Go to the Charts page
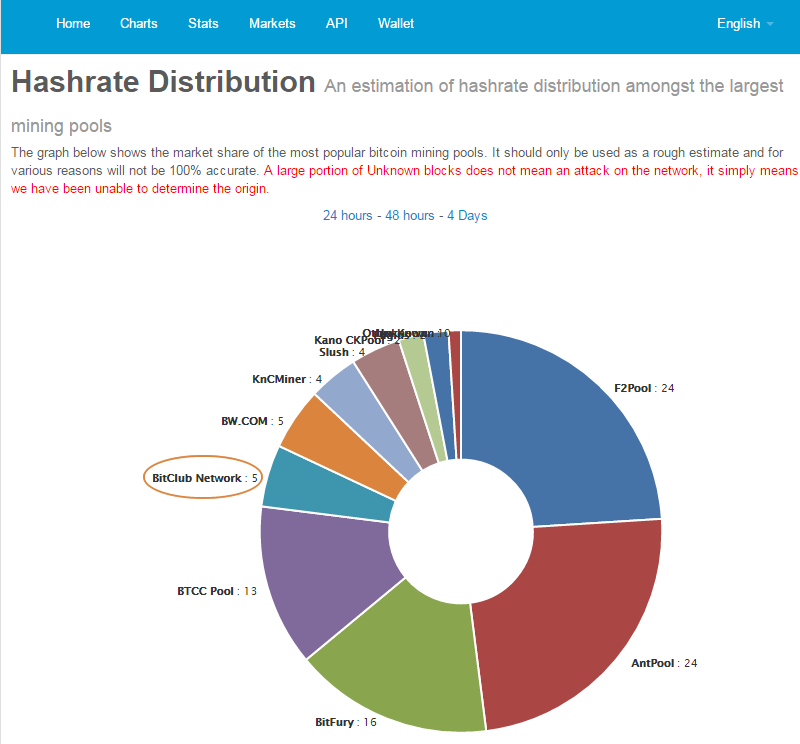 point(139,23)
